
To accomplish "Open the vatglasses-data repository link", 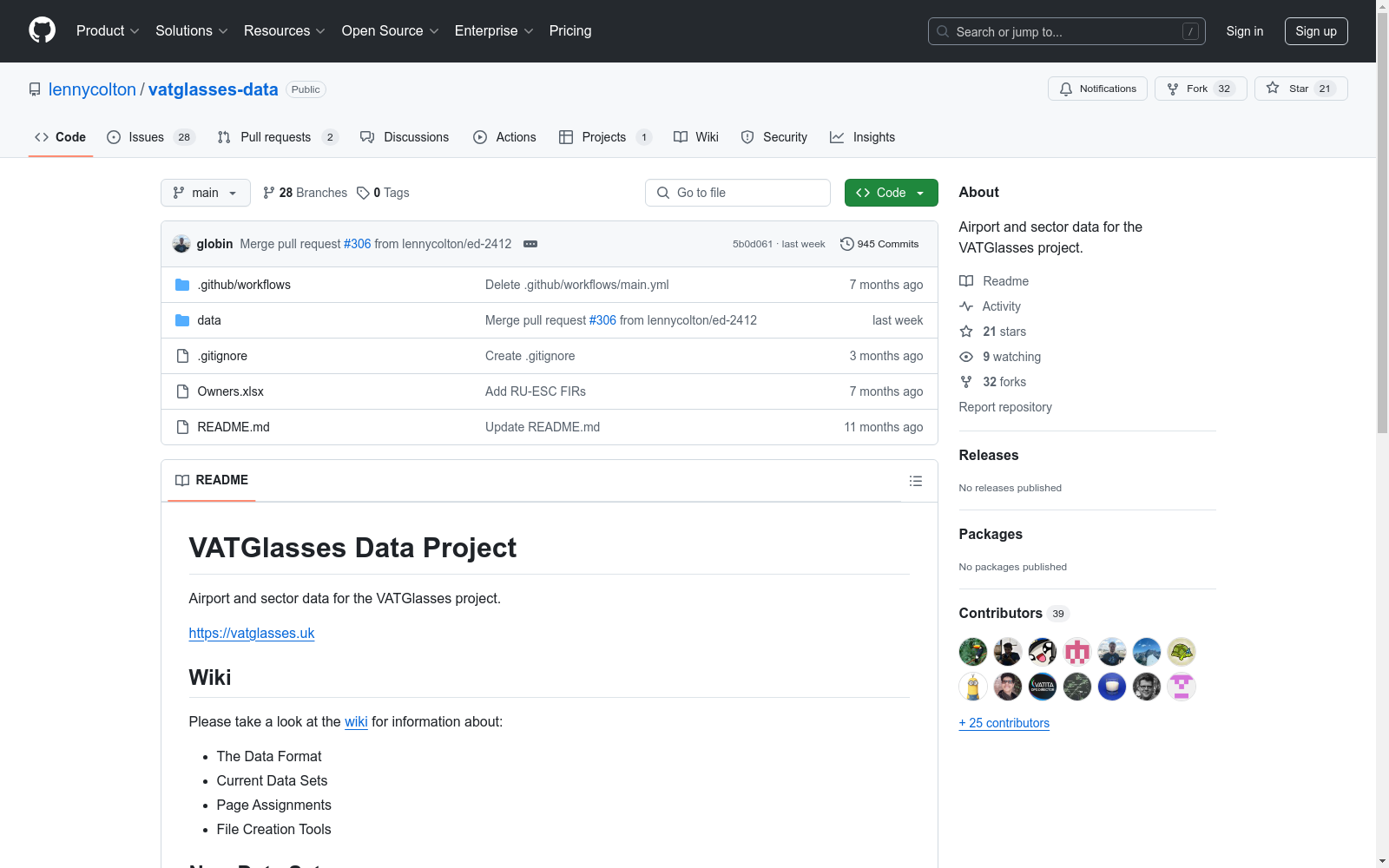I will click(214, 89).
